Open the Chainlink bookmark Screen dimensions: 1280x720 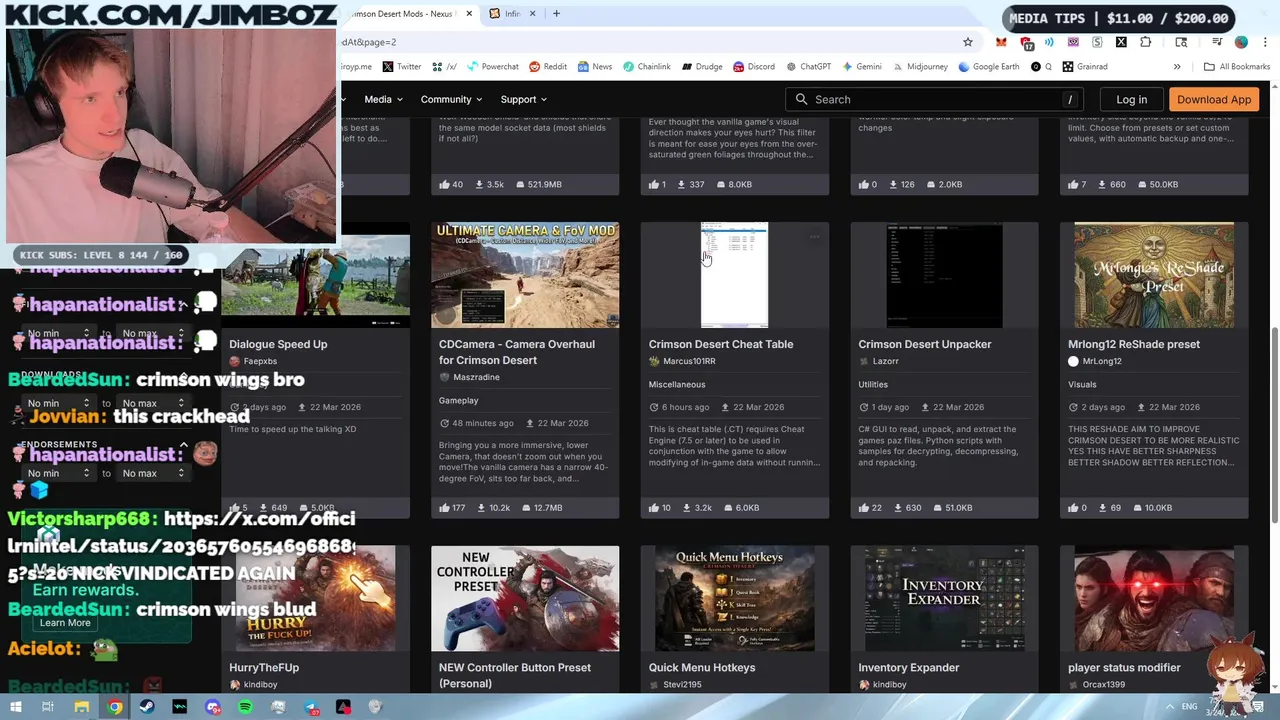coord(647,66)
